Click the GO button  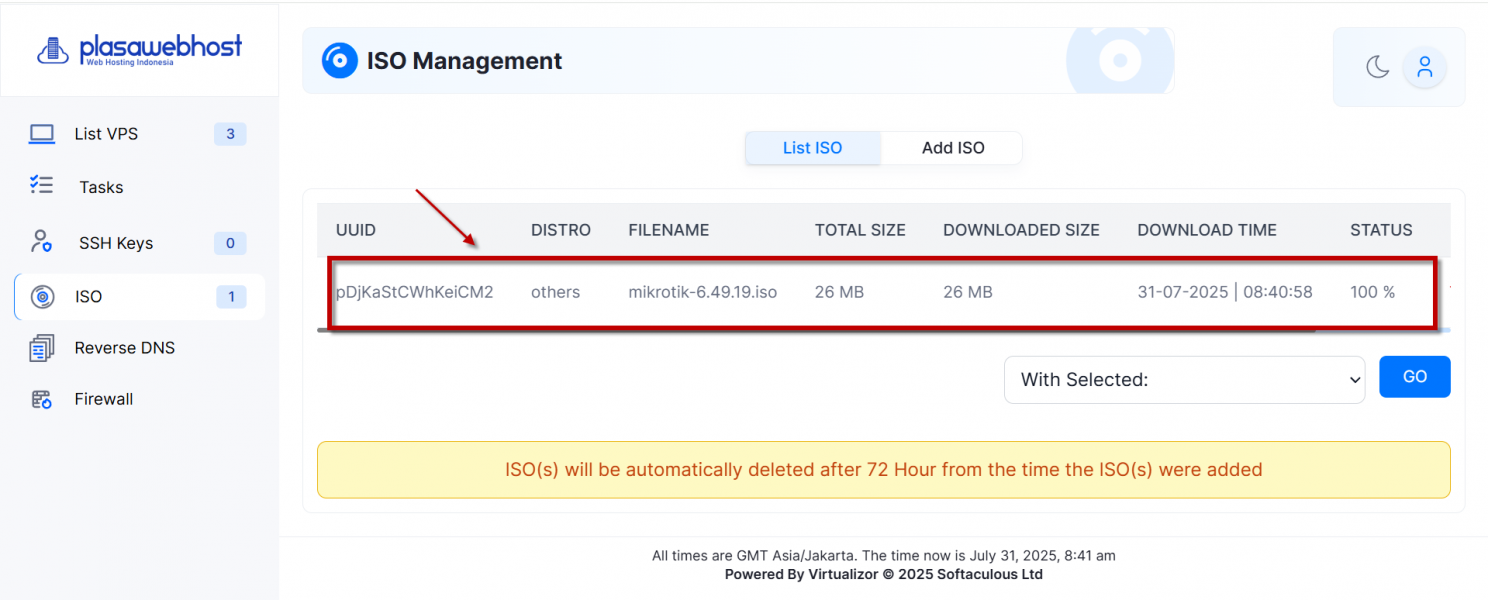[x=1415, y=377]
